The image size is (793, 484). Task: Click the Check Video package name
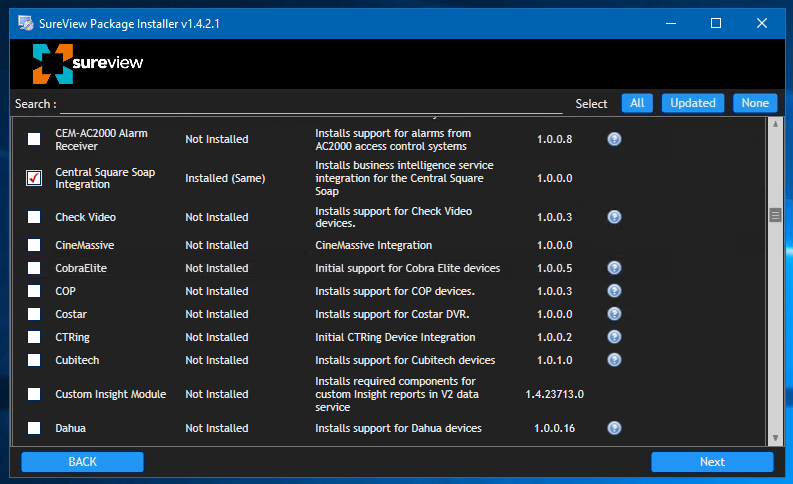point(85,217)
